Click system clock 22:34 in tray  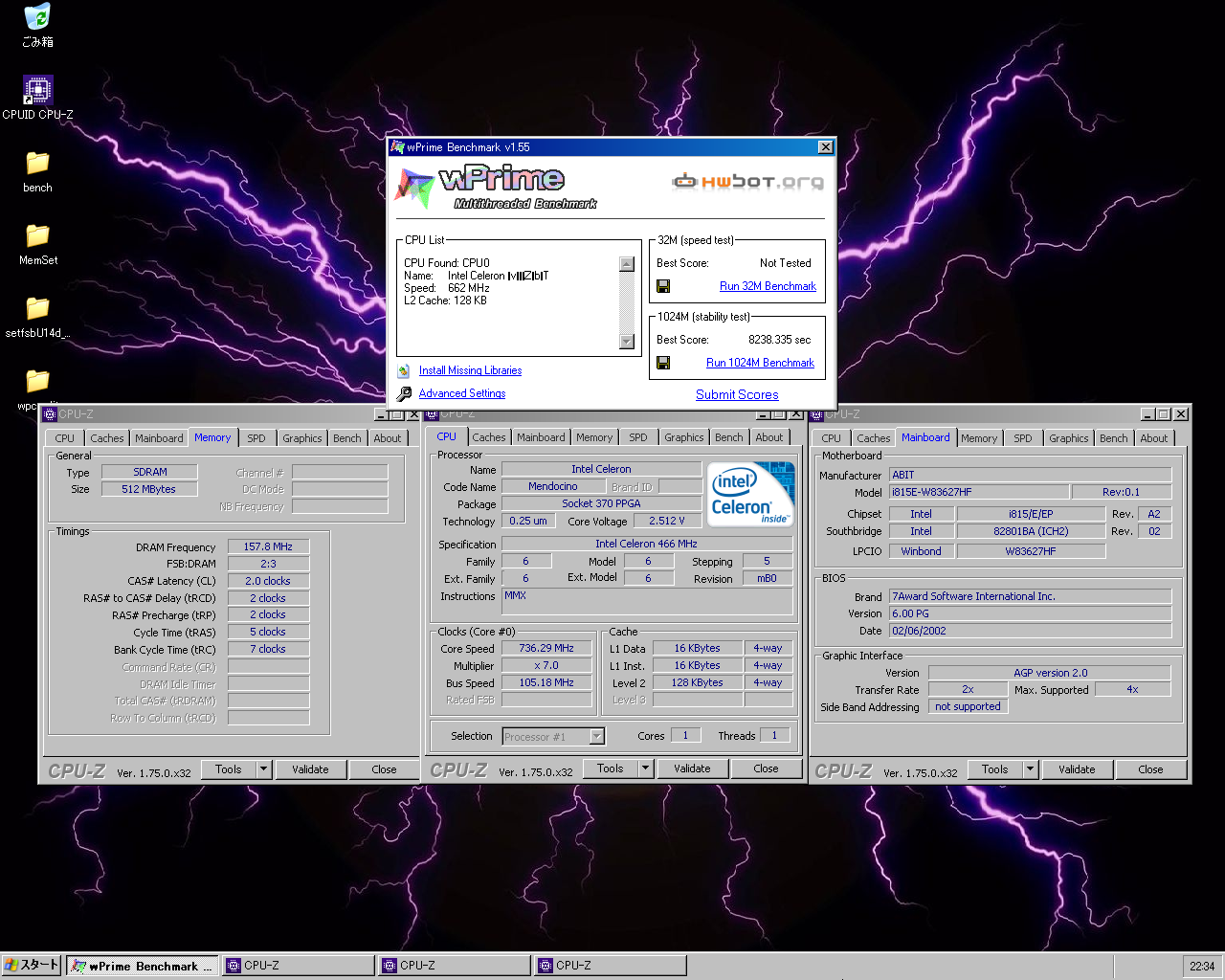point(1202,966)
